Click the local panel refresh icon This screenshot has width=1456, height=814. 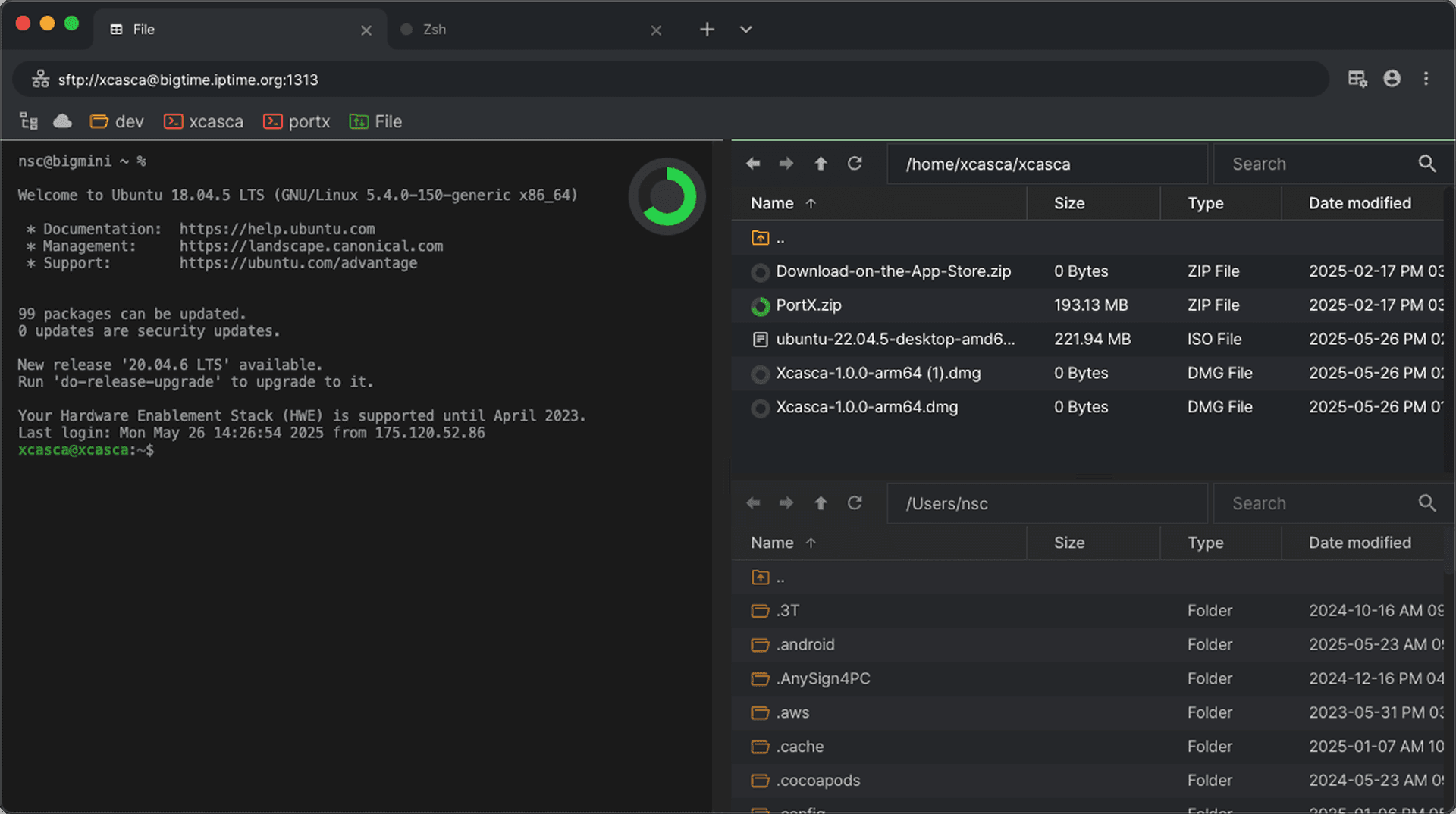pos(855,503)
